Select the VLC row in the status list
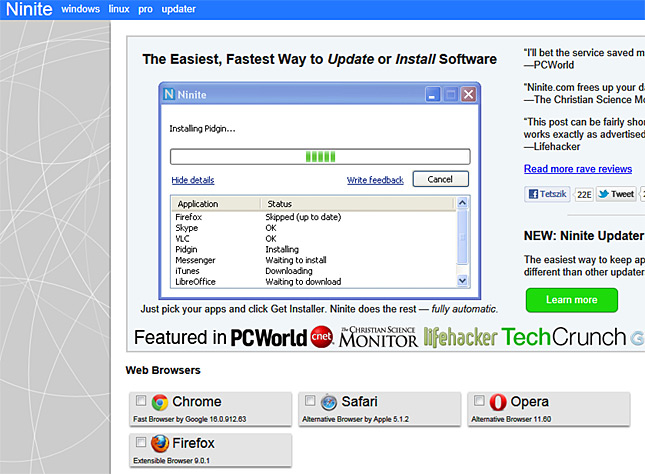This screenshot has width=645, height=474. (314, 239)
